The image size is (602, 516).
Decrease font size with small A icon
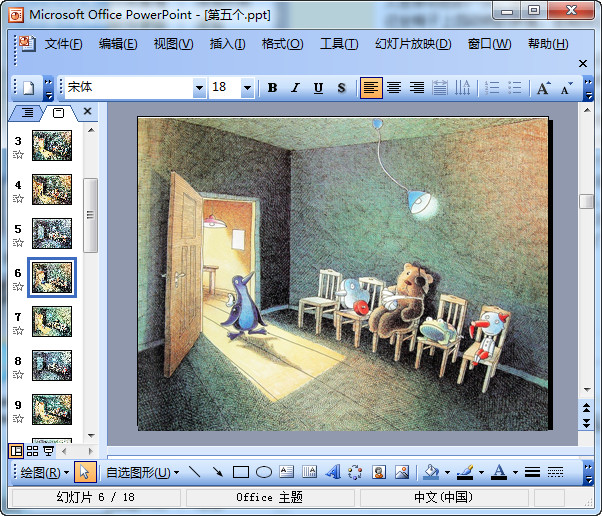pos(566,88)
